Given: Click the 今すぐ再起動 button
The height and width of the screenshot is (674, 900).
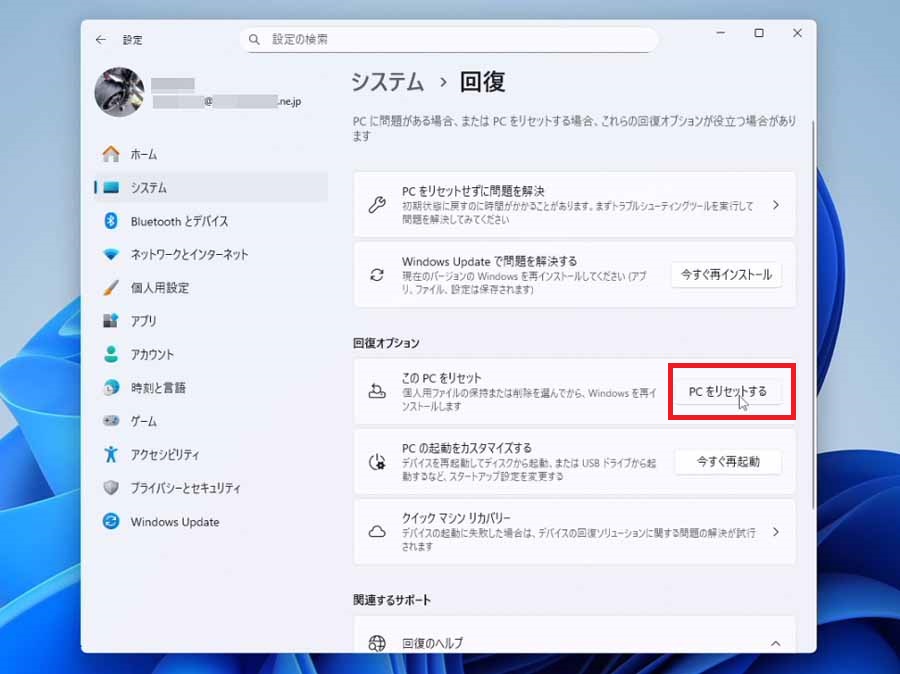Looking at the screenshot, I should (x=727, y=461).
